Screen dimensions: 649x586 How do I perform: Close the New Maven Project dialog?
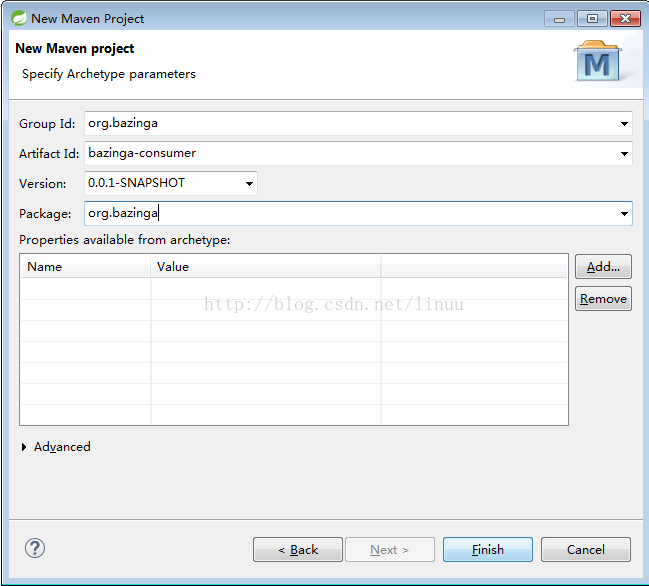tap(625, 19)
